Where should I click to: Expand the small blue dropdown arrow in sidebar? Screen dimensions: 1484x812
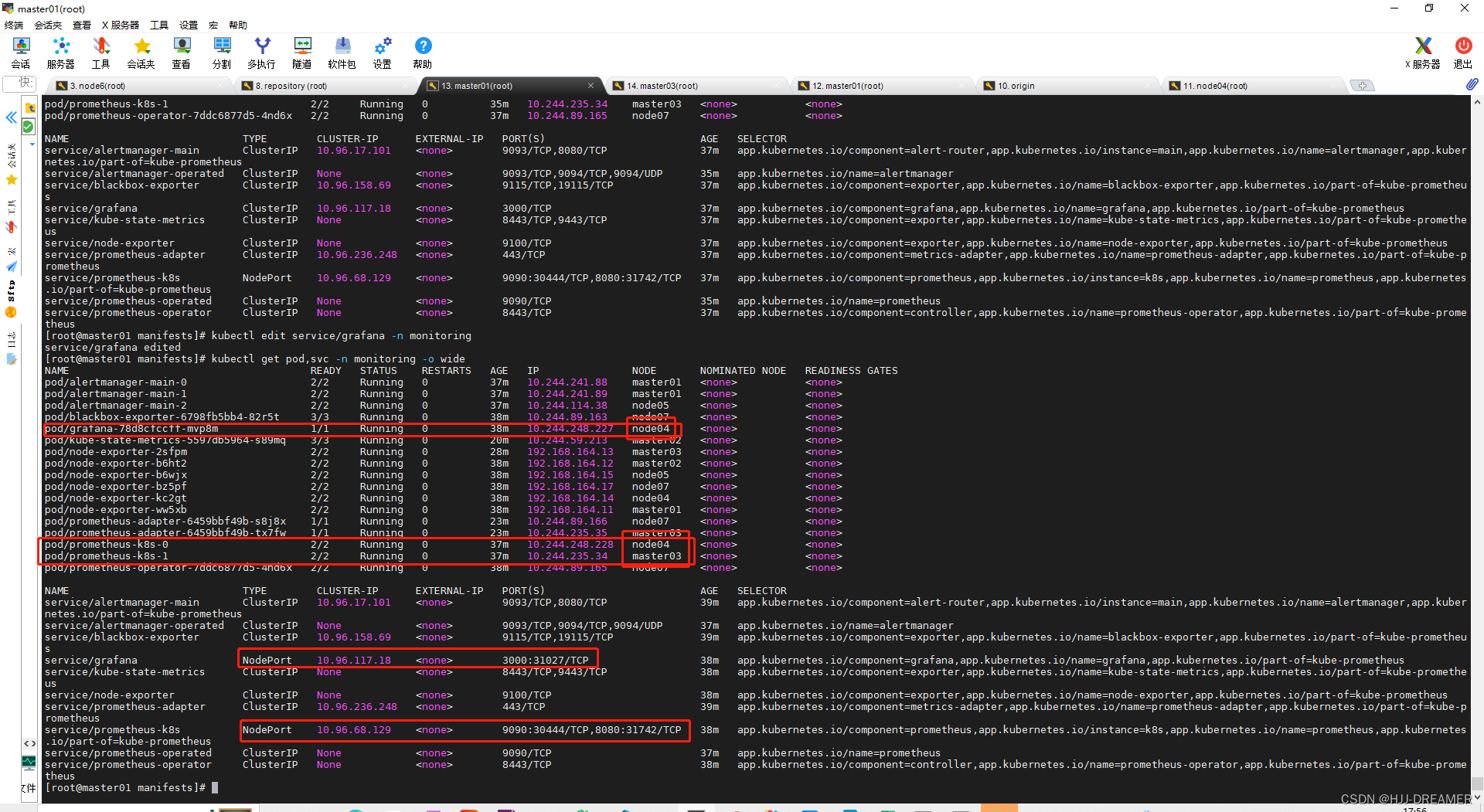coord(32,144)
